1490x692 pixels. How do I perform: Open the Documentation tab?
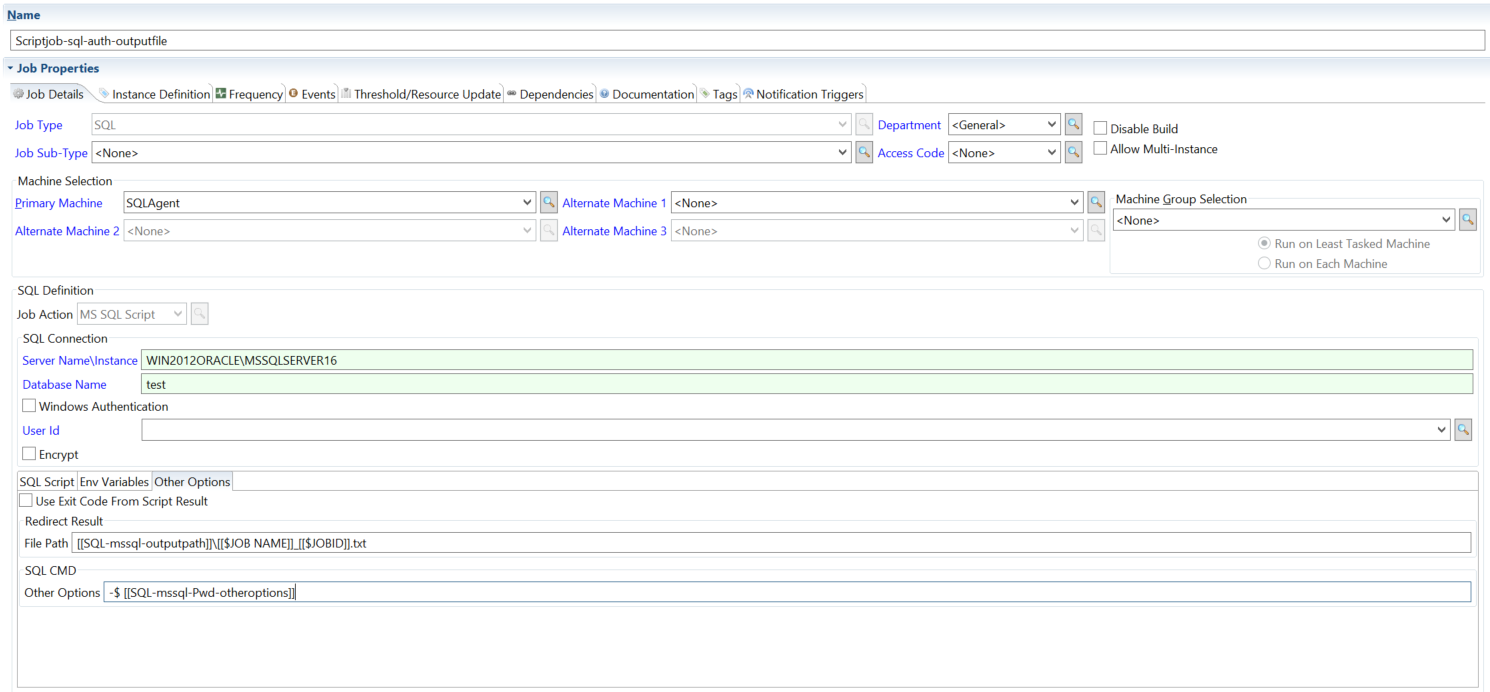(x=646, y=94)
